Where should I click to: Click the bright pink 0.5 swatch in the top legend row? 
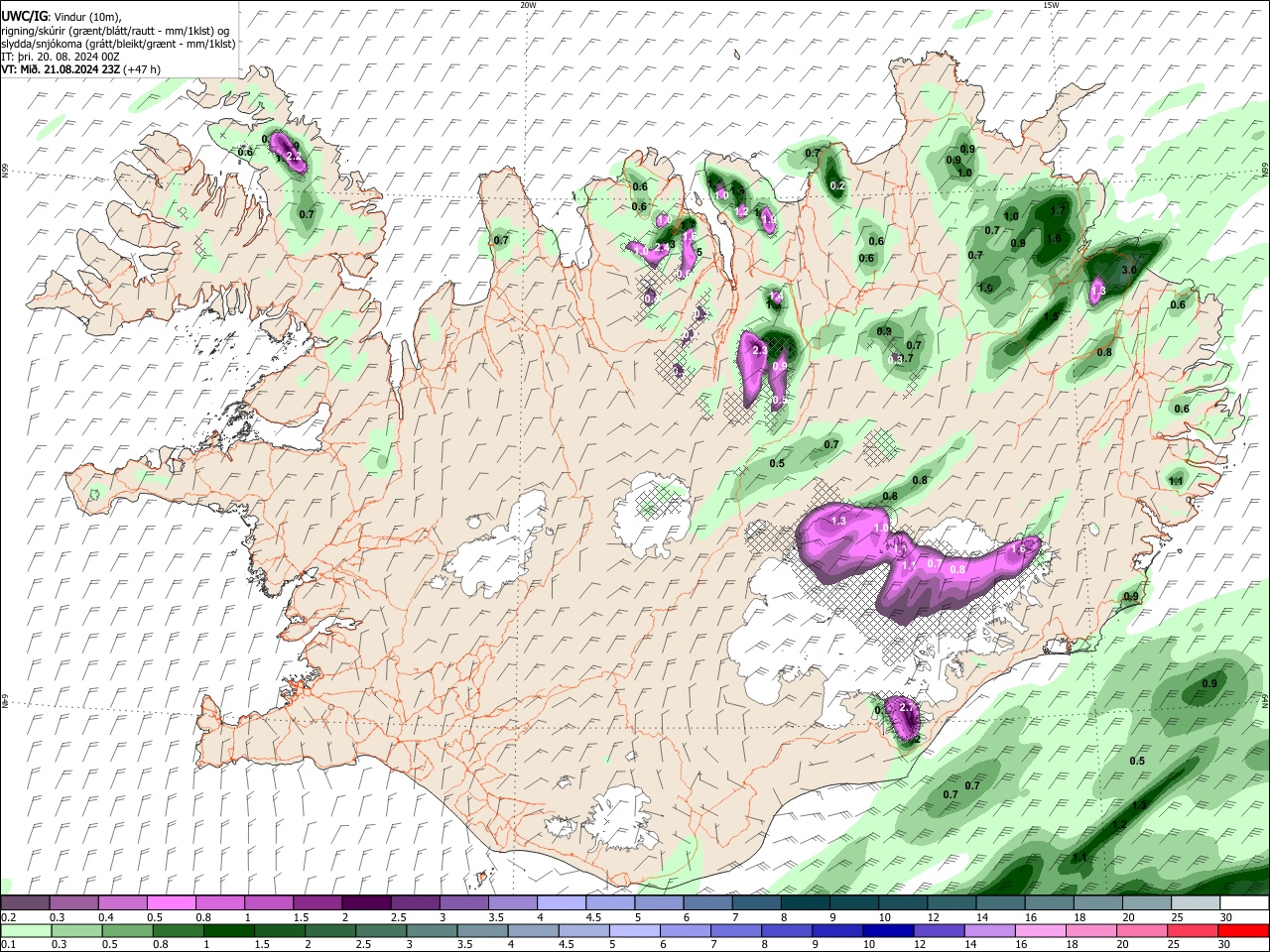172,902
